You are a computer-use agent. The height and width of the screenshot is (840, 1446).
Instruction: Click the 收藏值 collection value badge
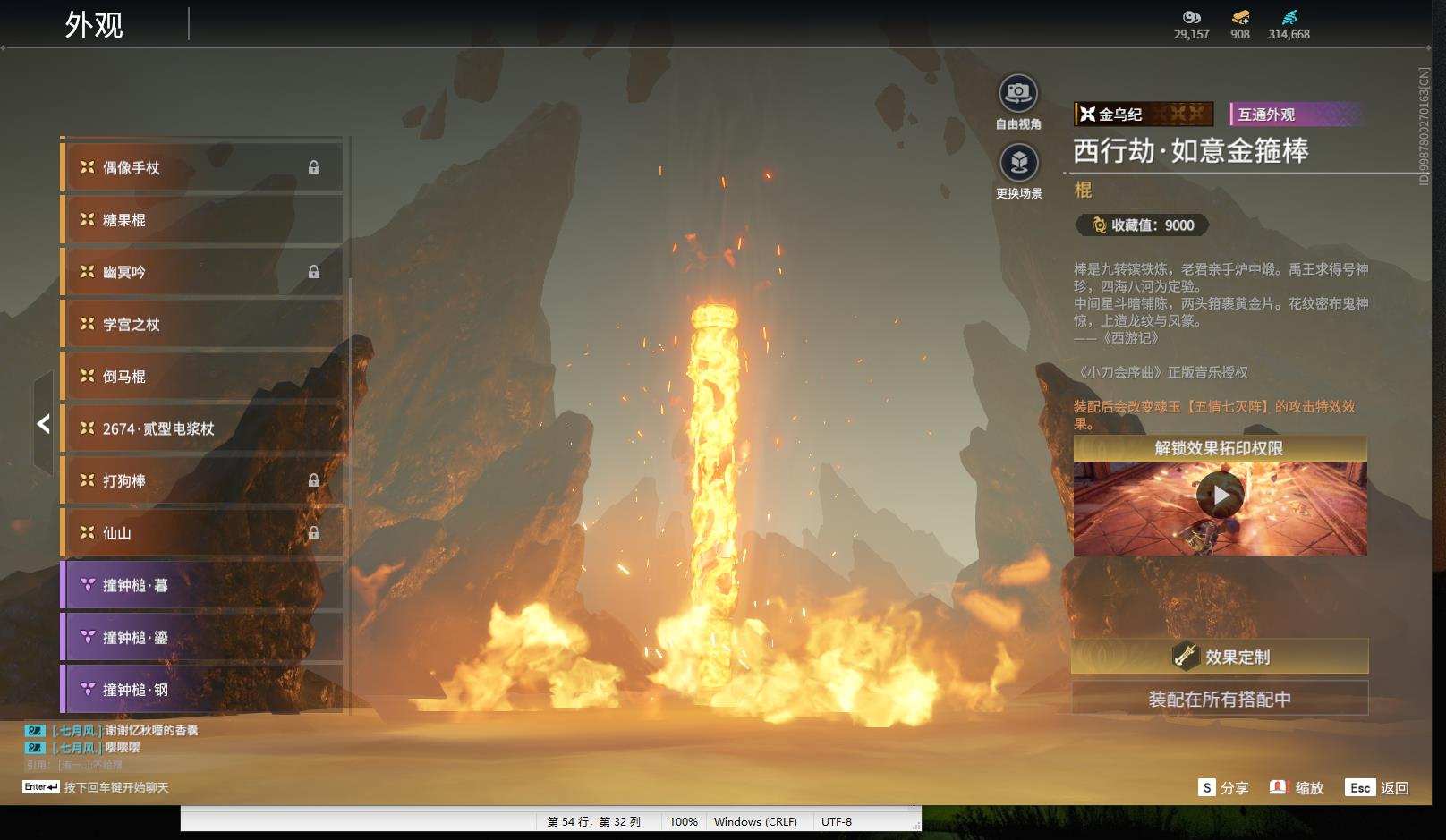tap(1143, 225)
